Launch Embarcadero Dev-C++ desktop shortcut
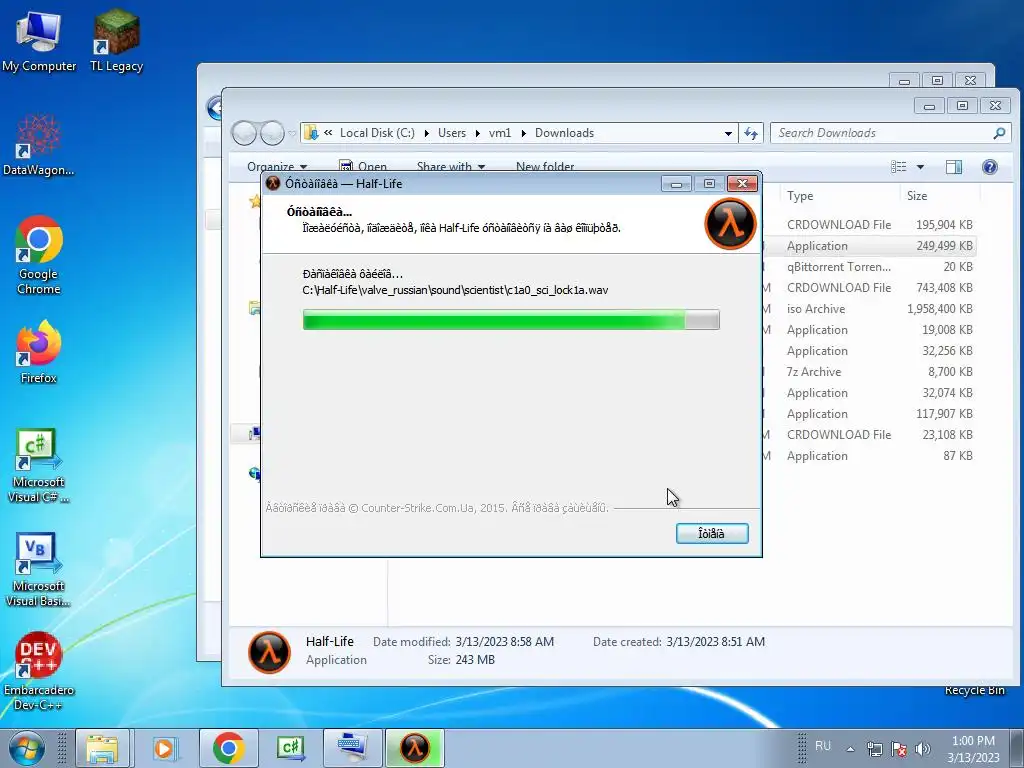This screenshot has height=768, width=1024. coord(39,671)
